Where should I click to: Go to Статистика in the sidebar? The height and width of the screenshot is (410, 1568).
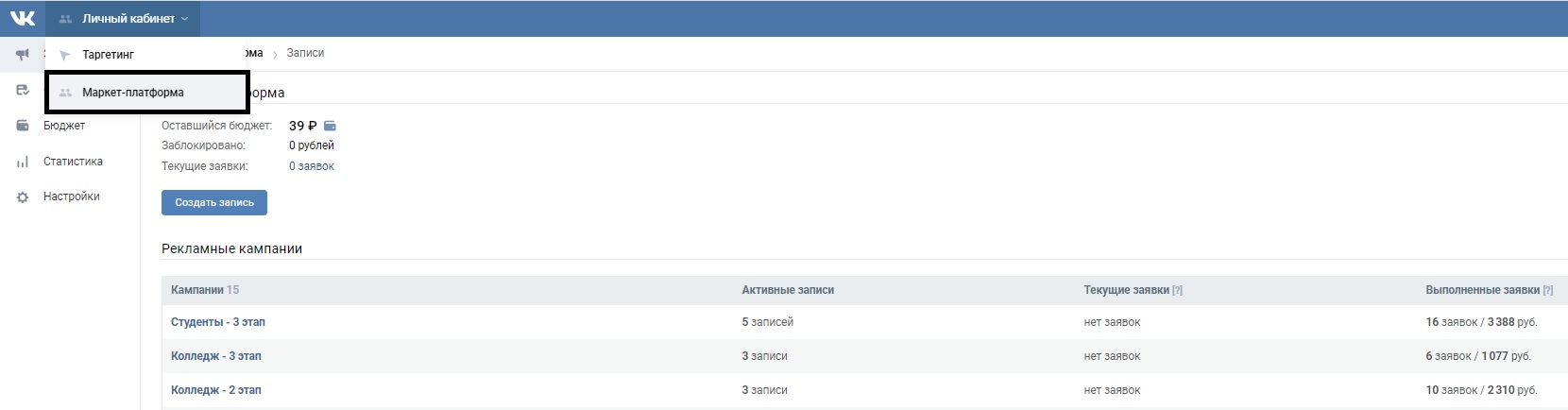(73, 162)
